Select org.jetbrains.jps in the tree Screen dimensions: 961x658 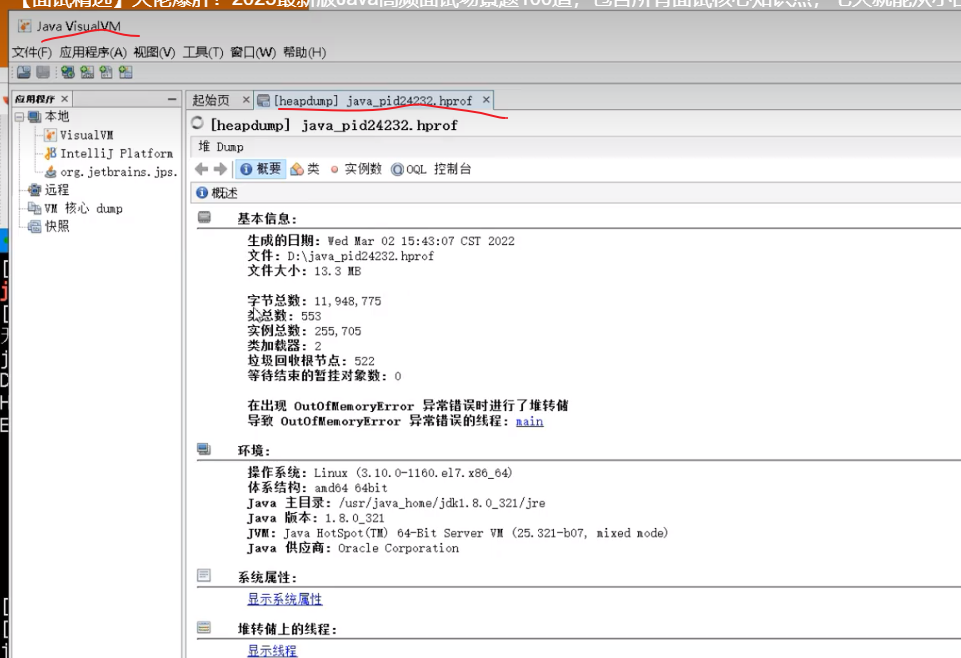click(x=119, y=172)
